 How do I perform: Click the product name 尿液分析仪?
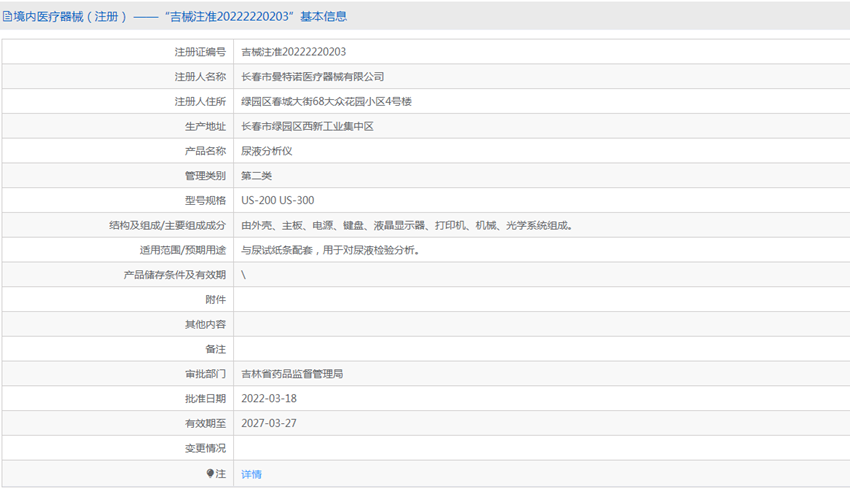266,151
